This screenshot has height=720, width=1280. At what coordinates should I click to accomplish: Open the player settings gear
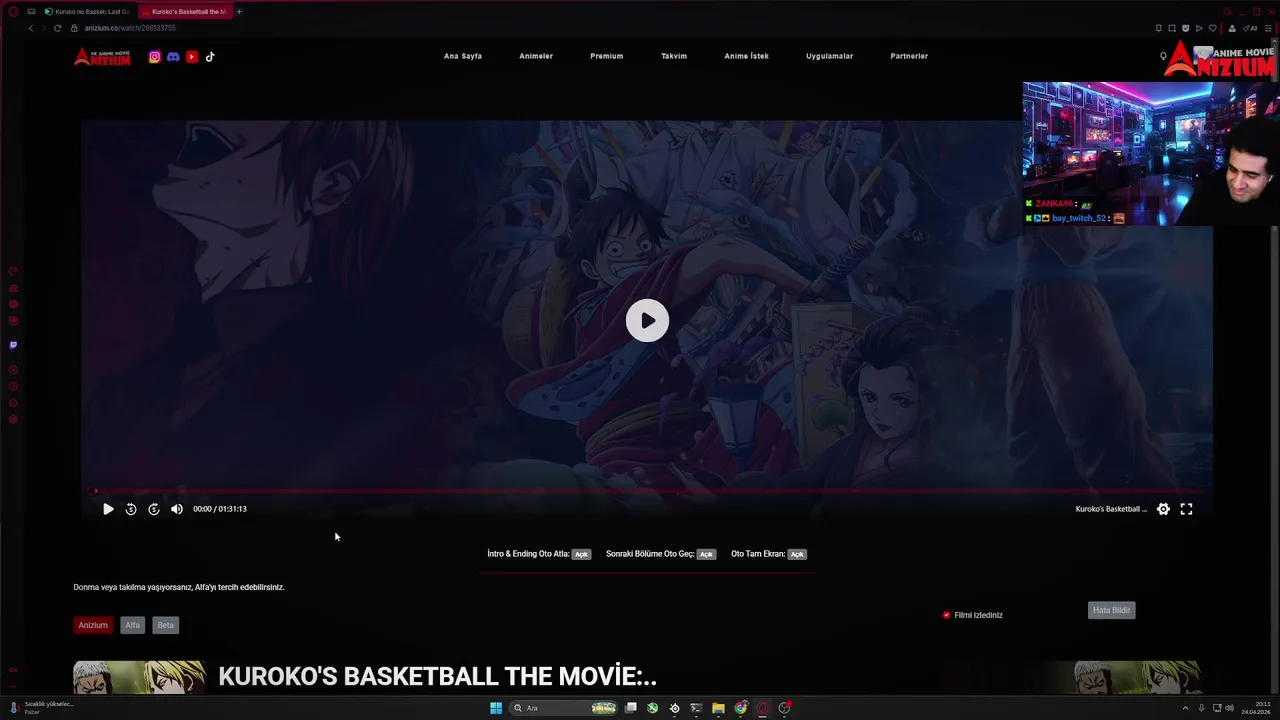[1163, 509]
